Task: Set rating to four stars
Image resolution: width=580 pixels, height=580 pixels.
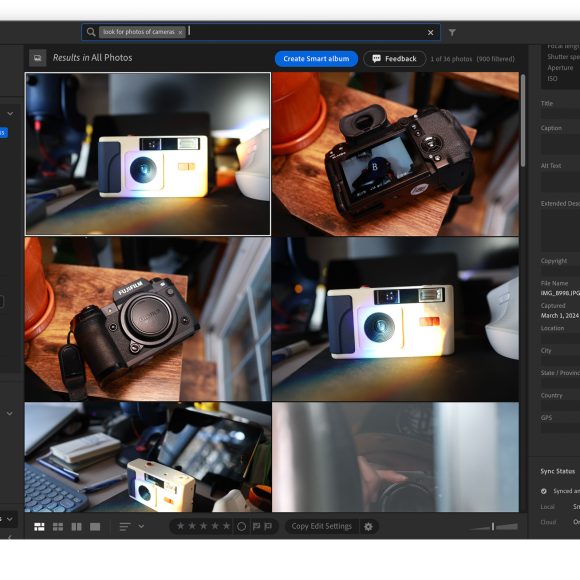Action: pos(215,526)
